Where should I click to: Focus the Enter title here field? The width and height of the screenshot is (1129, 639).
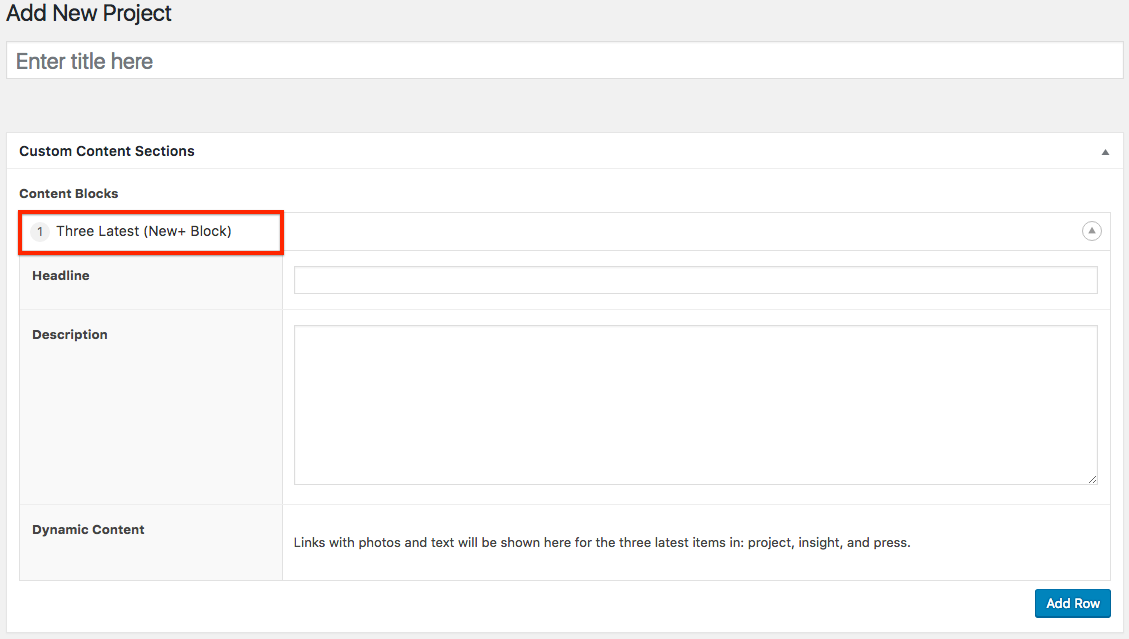(564, 61)
